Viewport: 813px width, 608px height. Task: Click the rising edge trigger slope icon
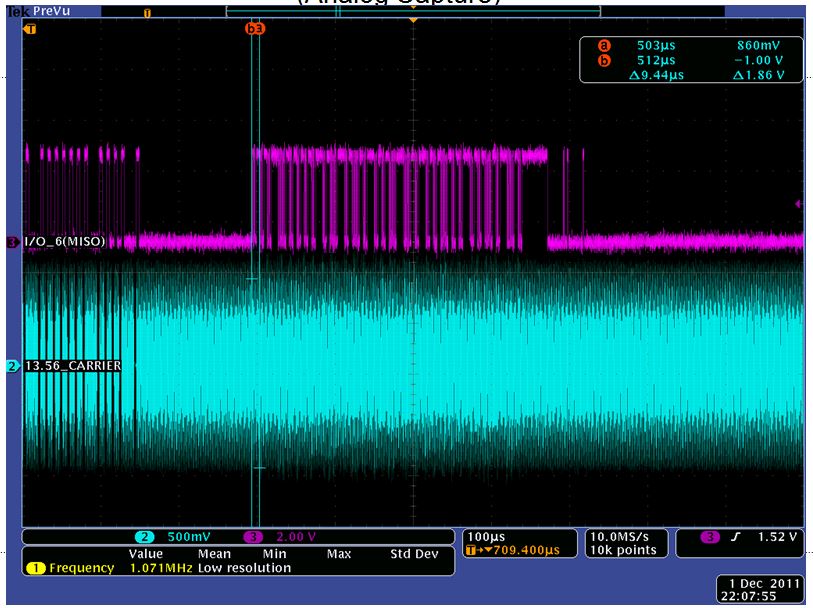[x=735, y=537]
